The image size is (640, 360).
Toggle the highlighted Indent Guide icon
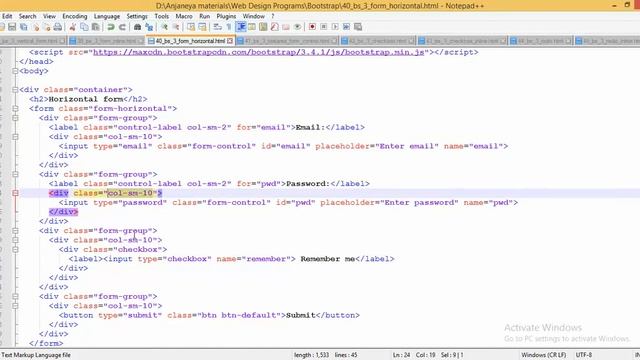[241, 27]
